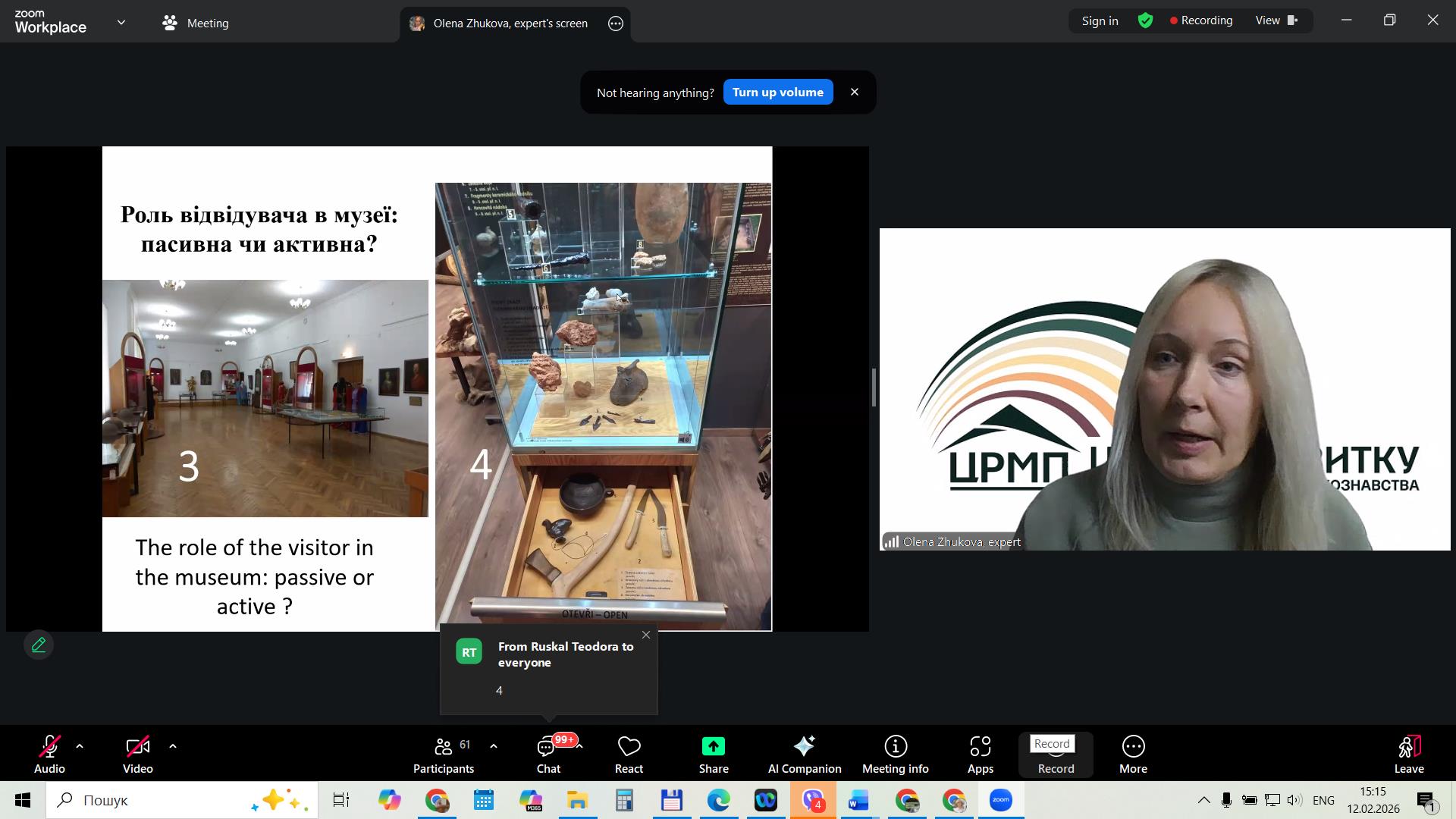This screenshot has width=1456, height=819.
Task: Expand the audio options arrow
Action: [80, 746]
